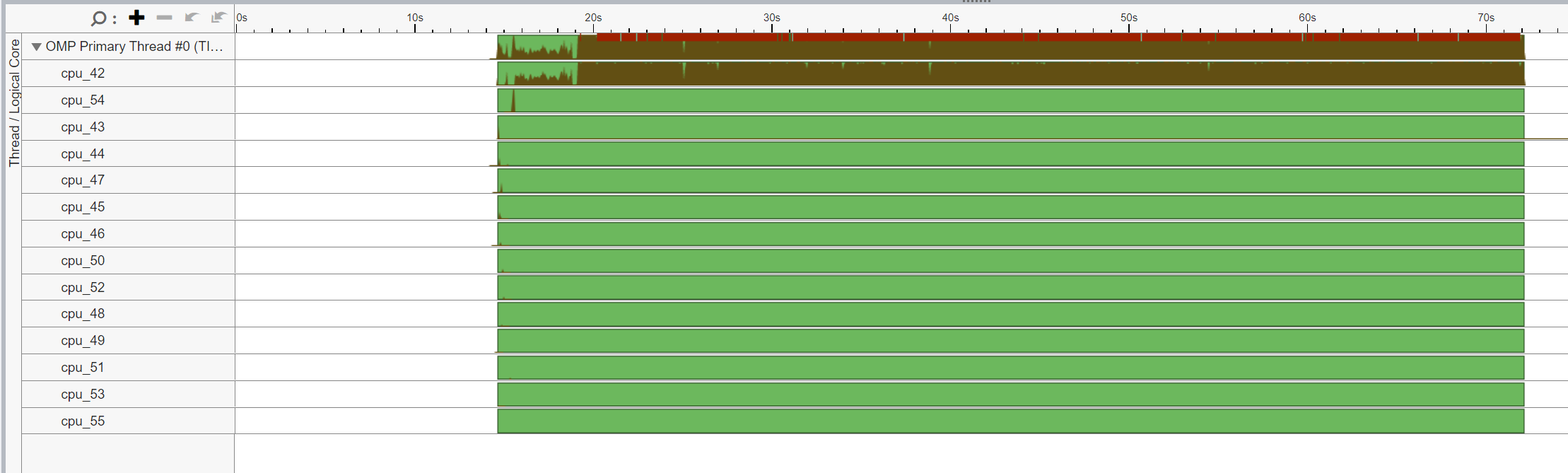Click the cpu_50 green activity bar
This screenshot has width=1568, height=473.
1011,261
